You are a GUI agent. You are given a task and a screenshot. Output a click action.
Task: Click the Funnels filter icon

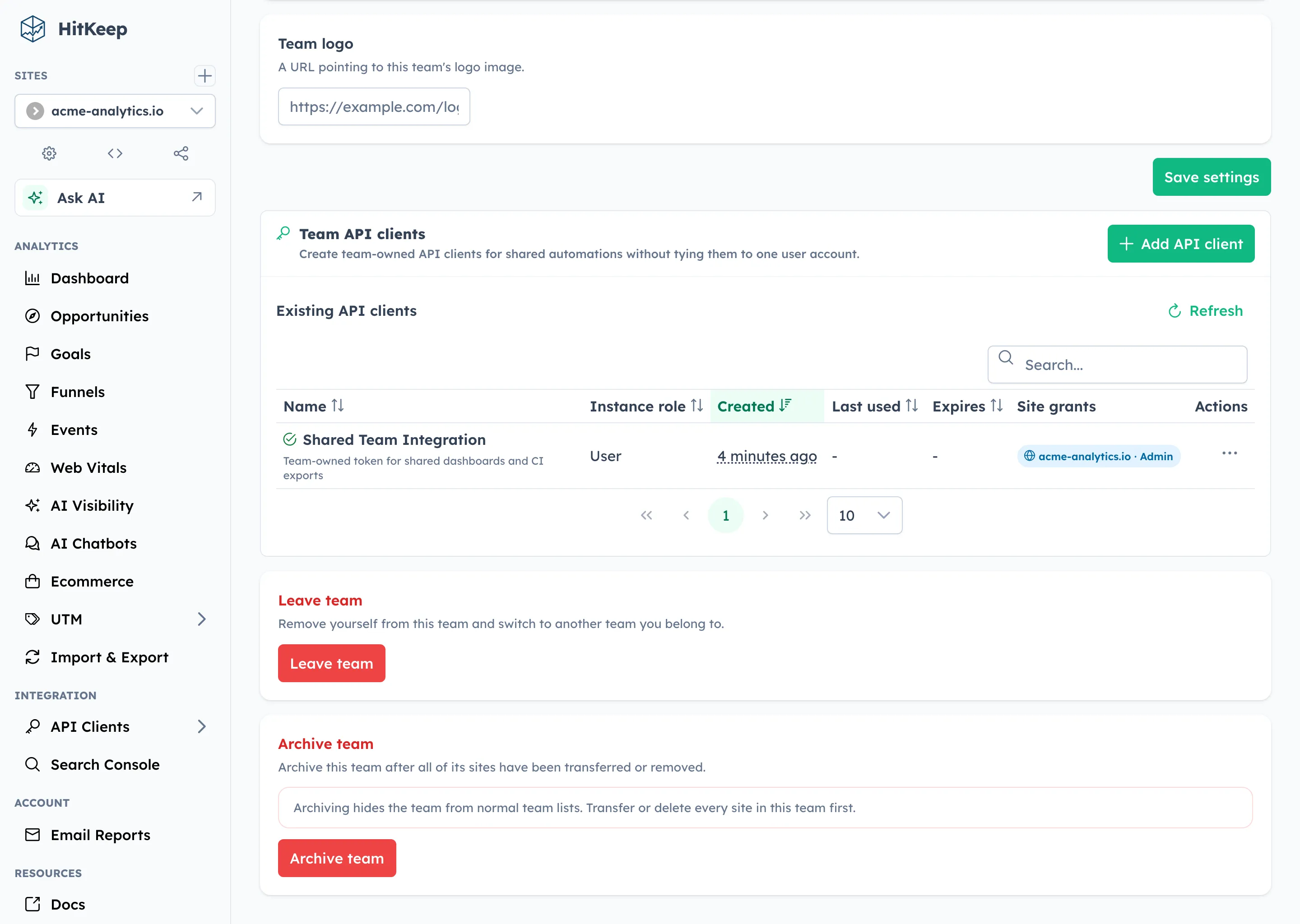[x=32, y=392]
